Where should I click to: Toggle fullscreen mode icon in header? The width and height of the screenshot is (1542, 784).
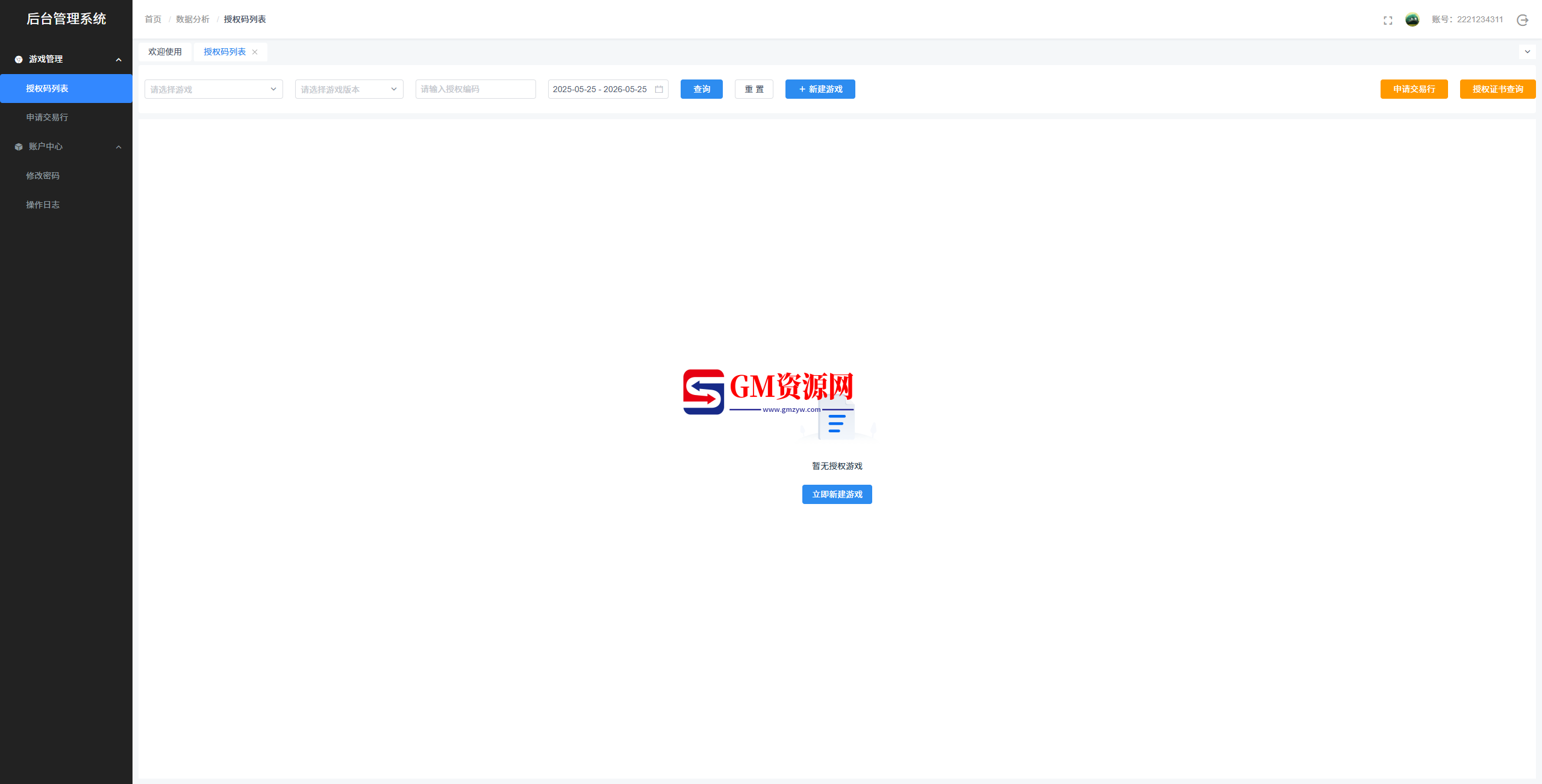tap(1388, 20)
